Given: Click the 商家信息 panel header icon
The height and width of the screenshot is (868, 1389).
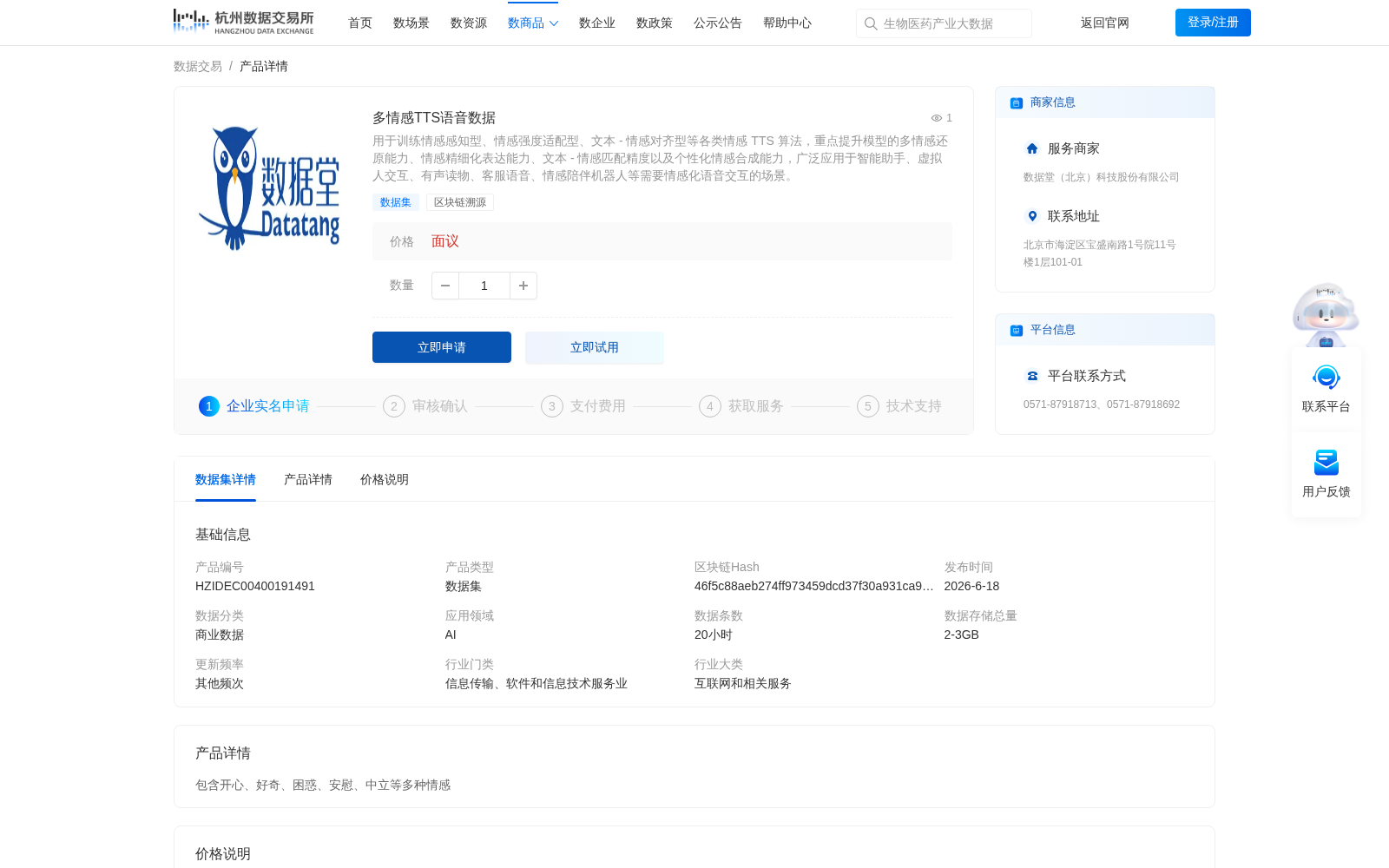Looking at the screenshot, I should pos(1017,103).
